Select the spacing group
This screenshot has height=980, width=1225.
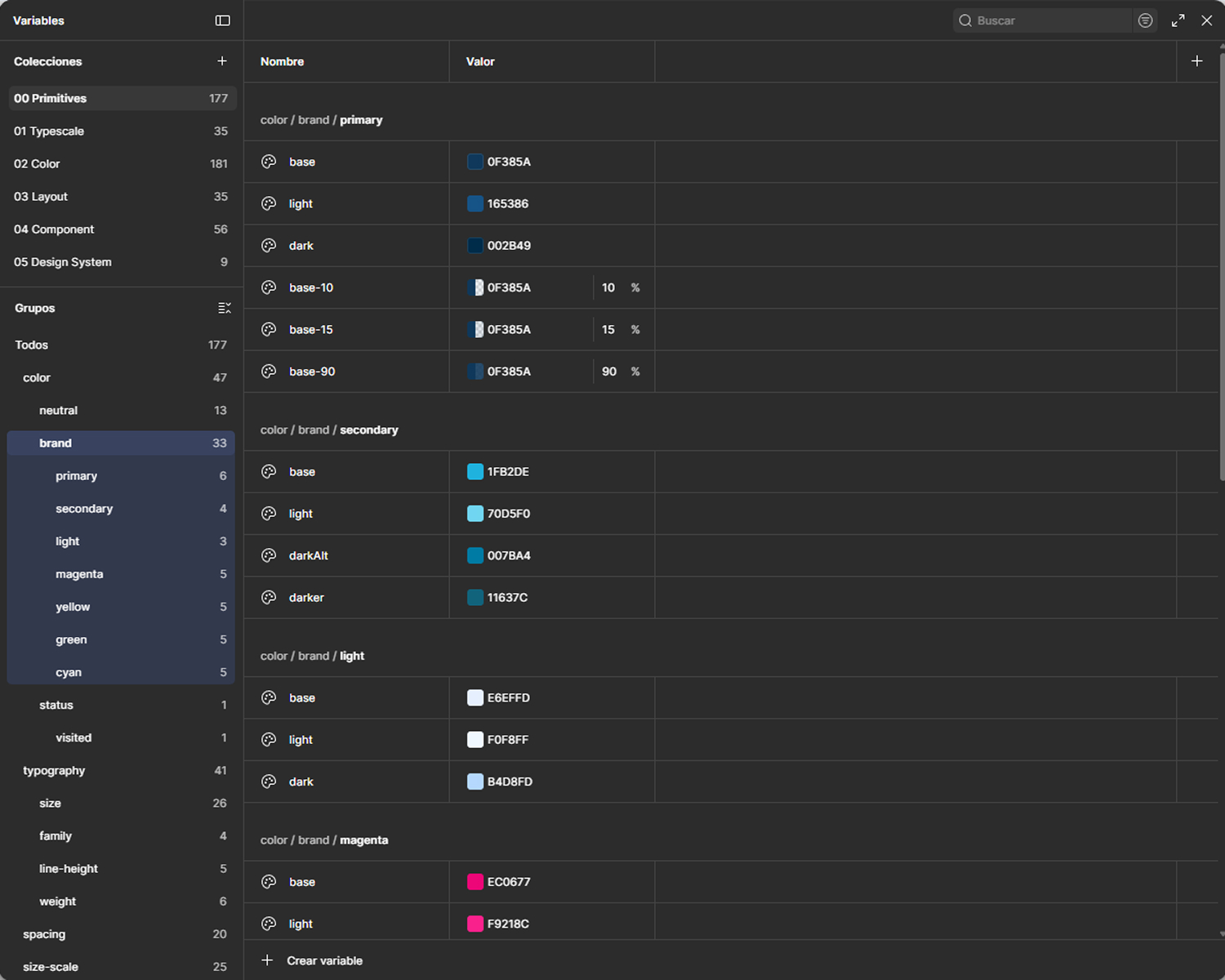click(x=121, y=933)
